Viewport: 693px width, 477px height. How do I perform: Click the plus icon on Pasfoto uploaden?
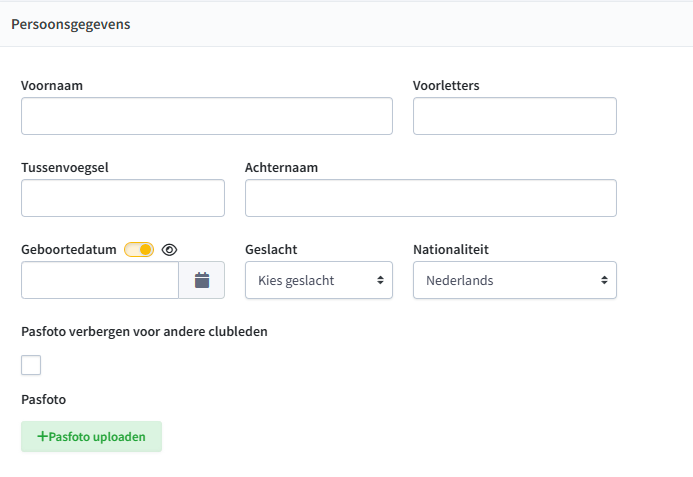(42, 437)
